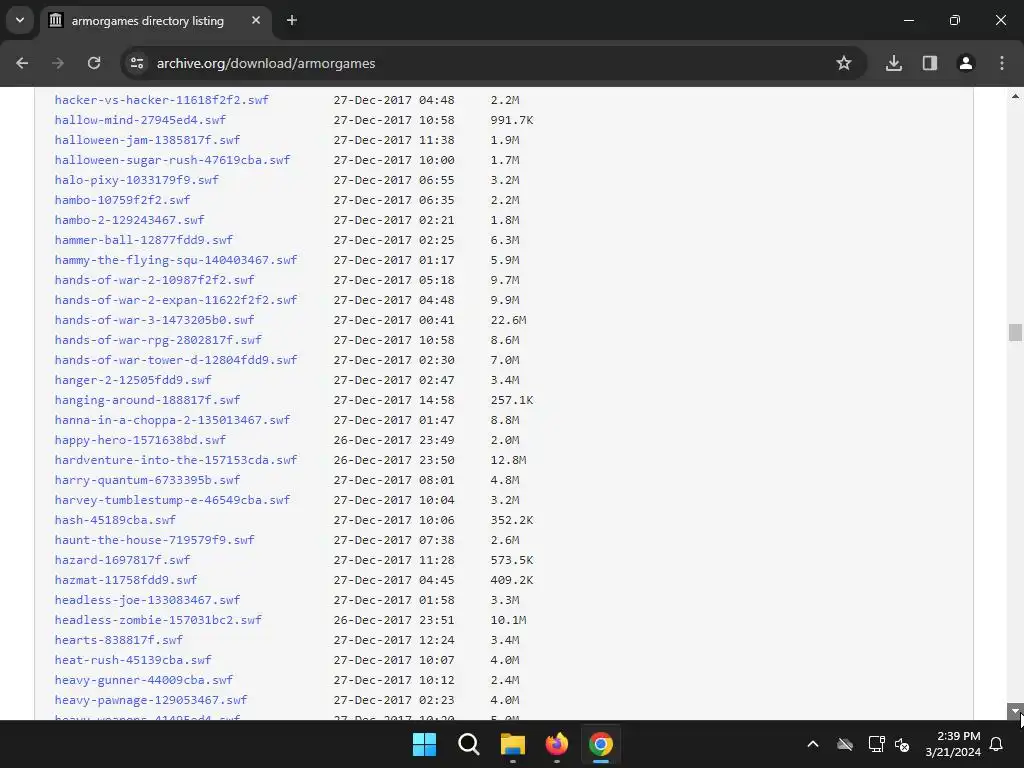The height and width of the screenshot is (768, 1024).
Task: Open hanging-around-188817f.swf link
Action: point(148,400)
